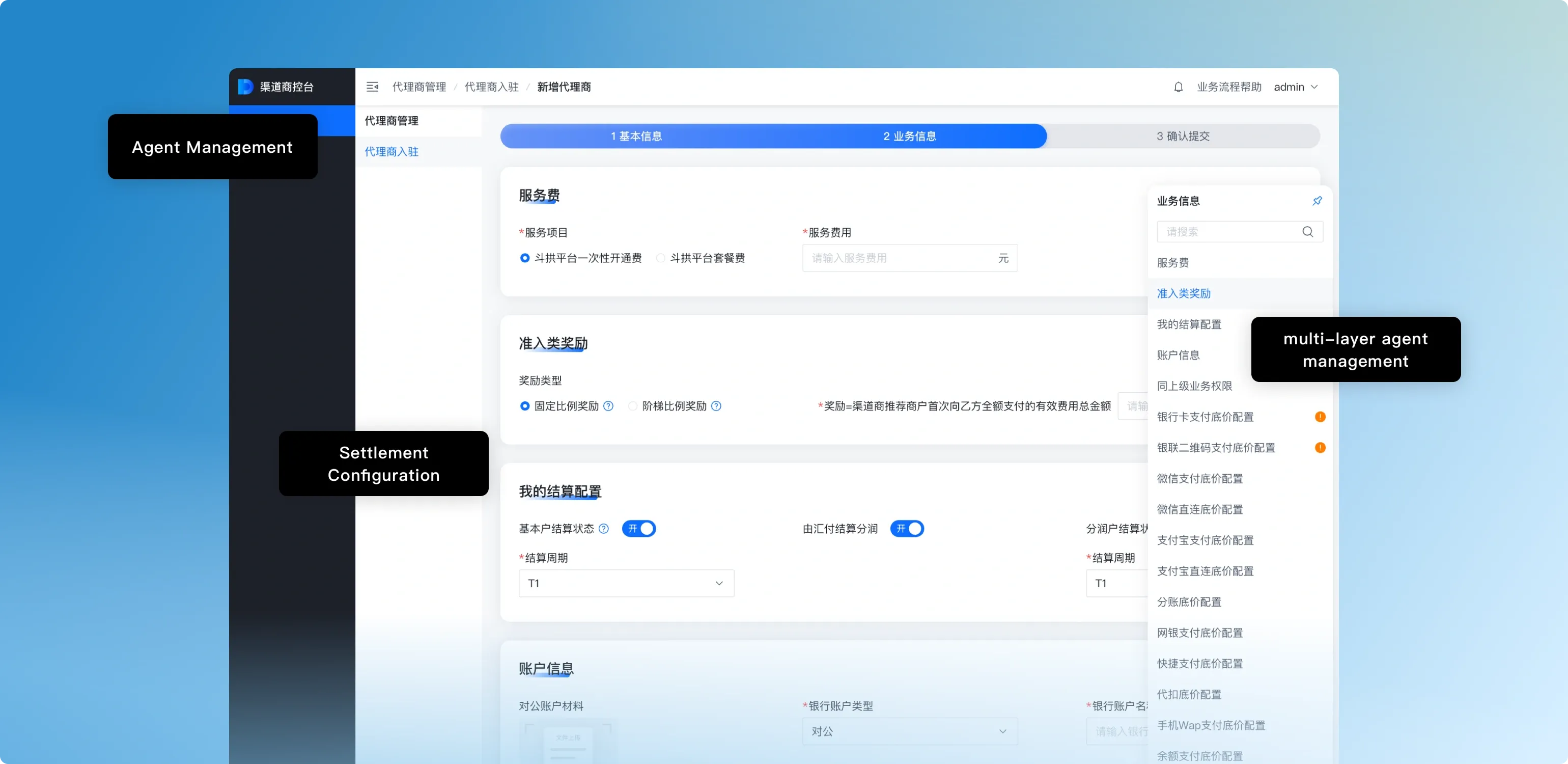Screen dimensions: 1568x764
Task: Click warning icon beside 银联二维码支付底价配置
Action: click(1320, 447)
